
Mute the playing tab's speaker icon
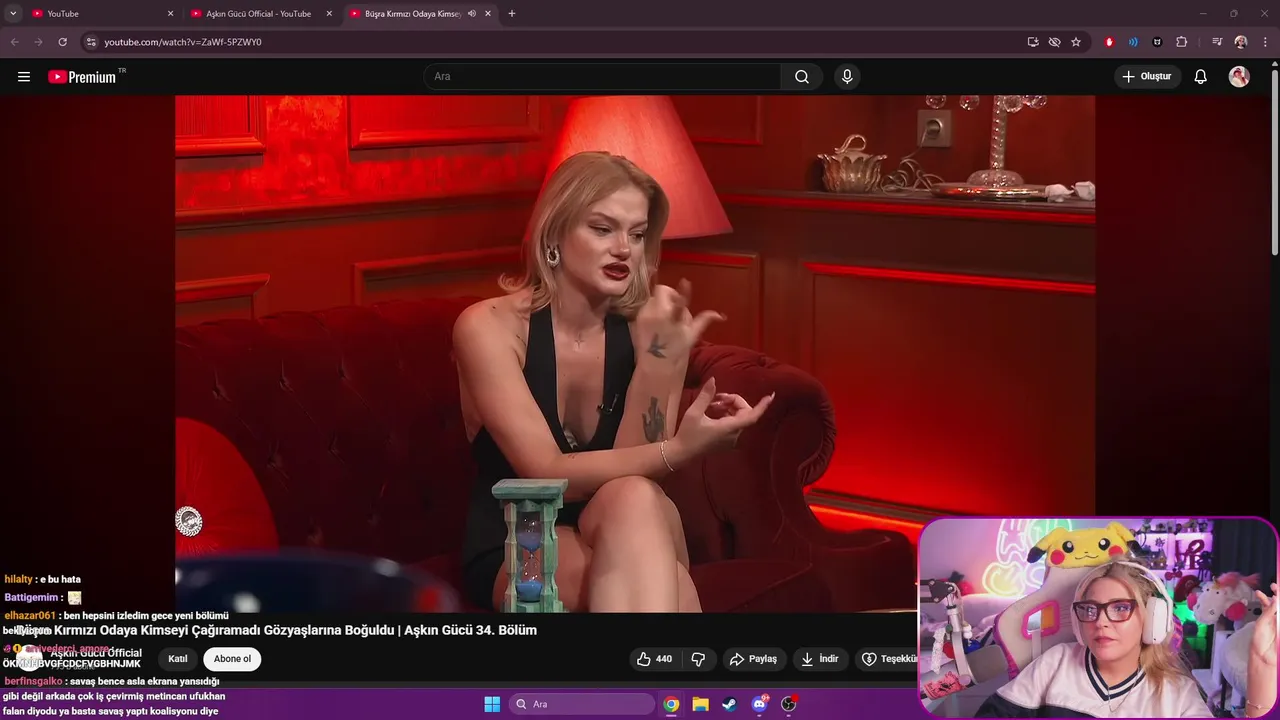471,14
